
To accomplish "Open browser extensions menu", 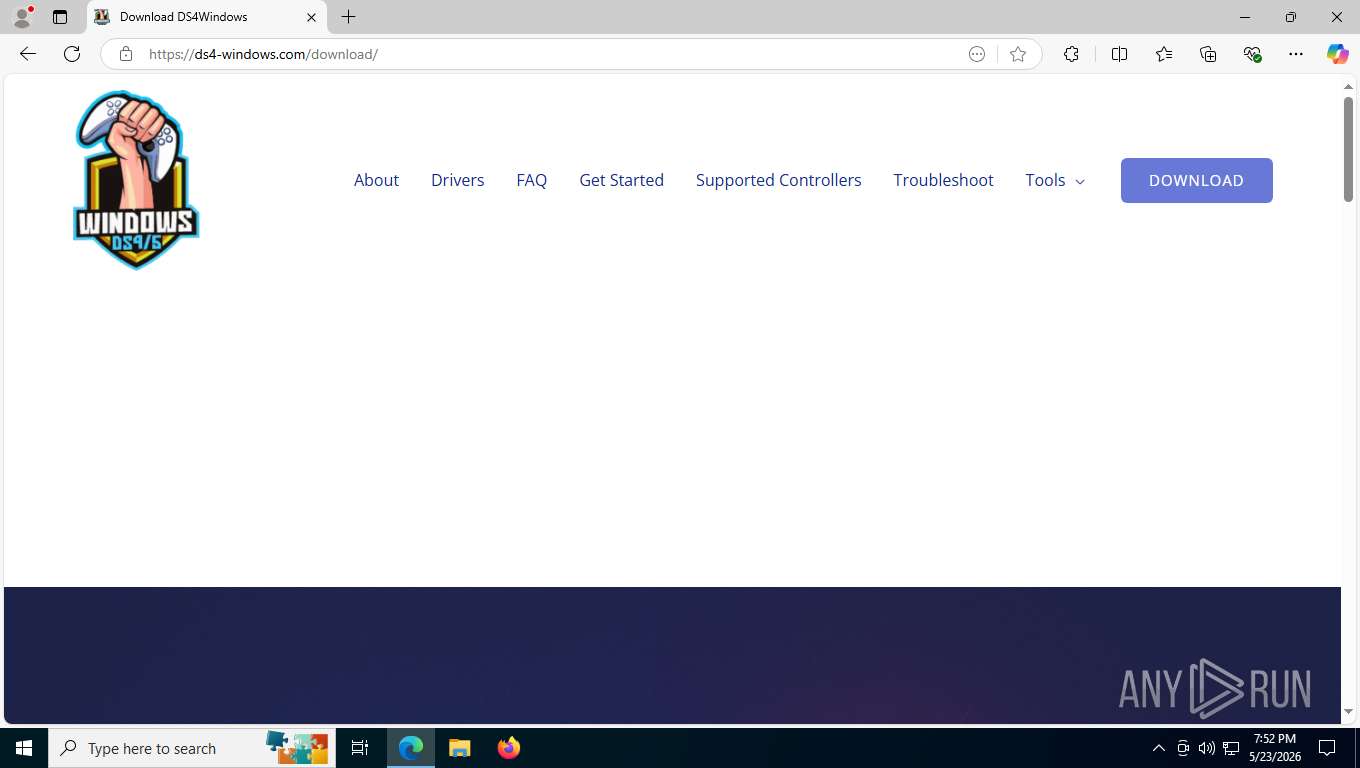I will coord(1071,54).
